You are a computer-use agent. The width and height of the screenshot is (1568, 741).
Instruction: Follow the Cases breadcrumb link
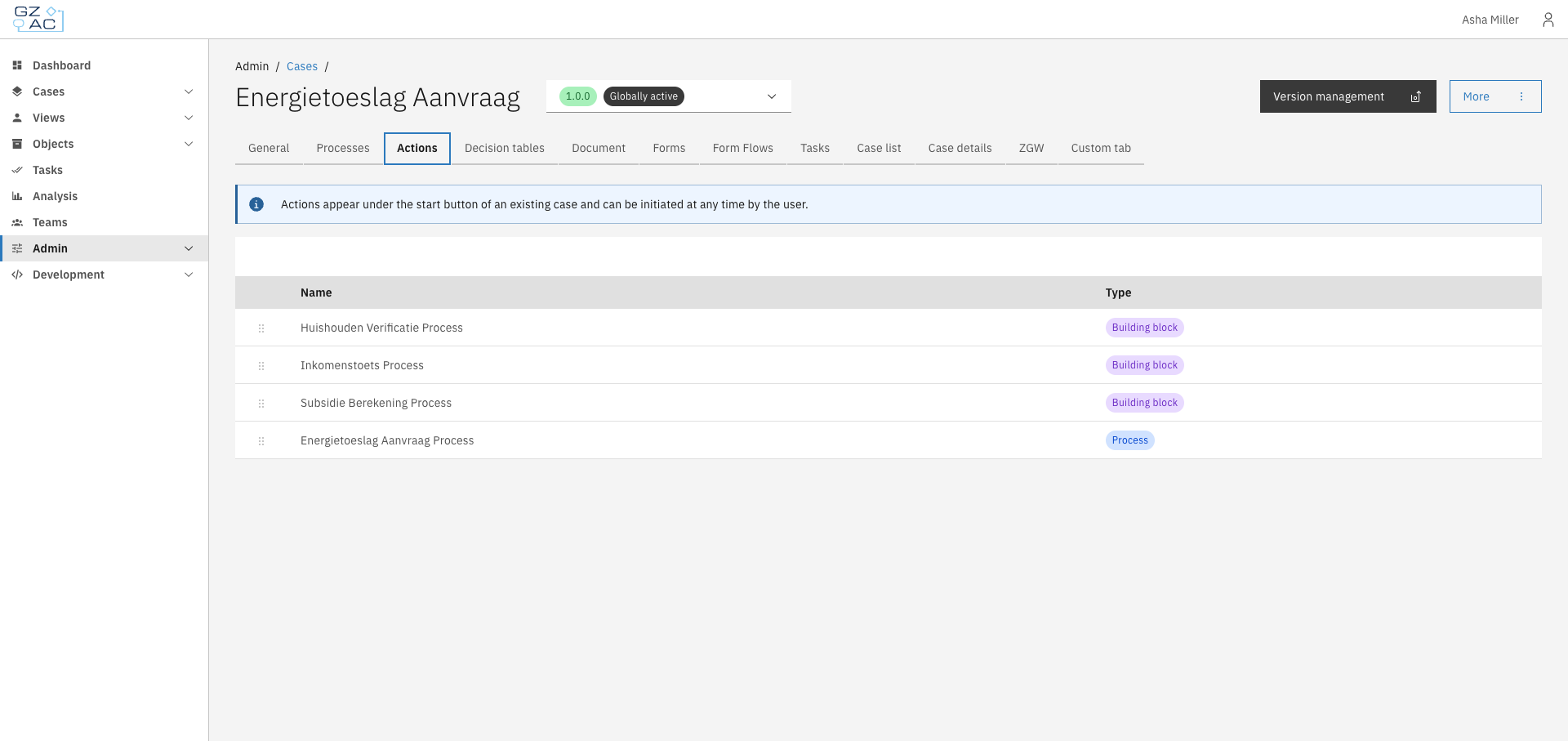302,66
